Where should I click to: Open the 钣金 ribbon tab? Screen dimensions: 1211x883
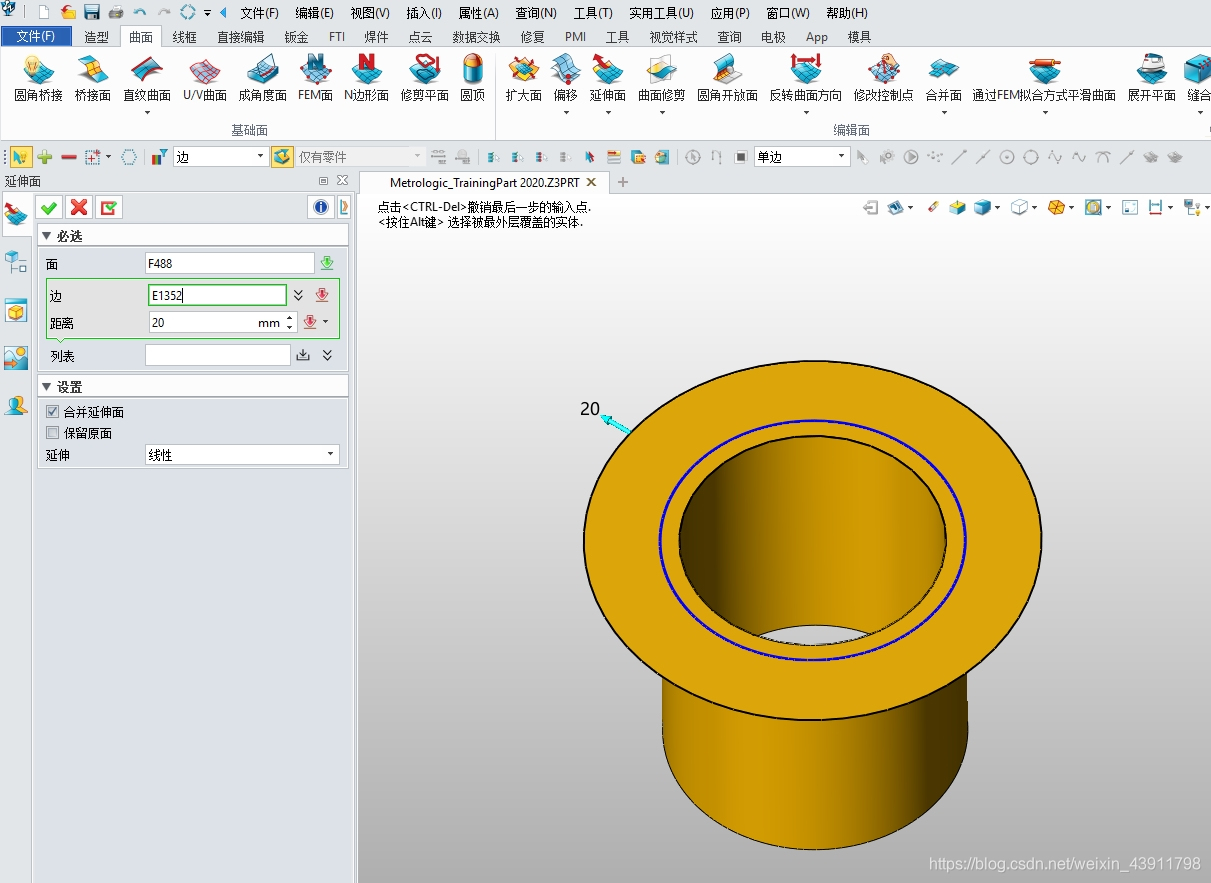coord(296,37)
